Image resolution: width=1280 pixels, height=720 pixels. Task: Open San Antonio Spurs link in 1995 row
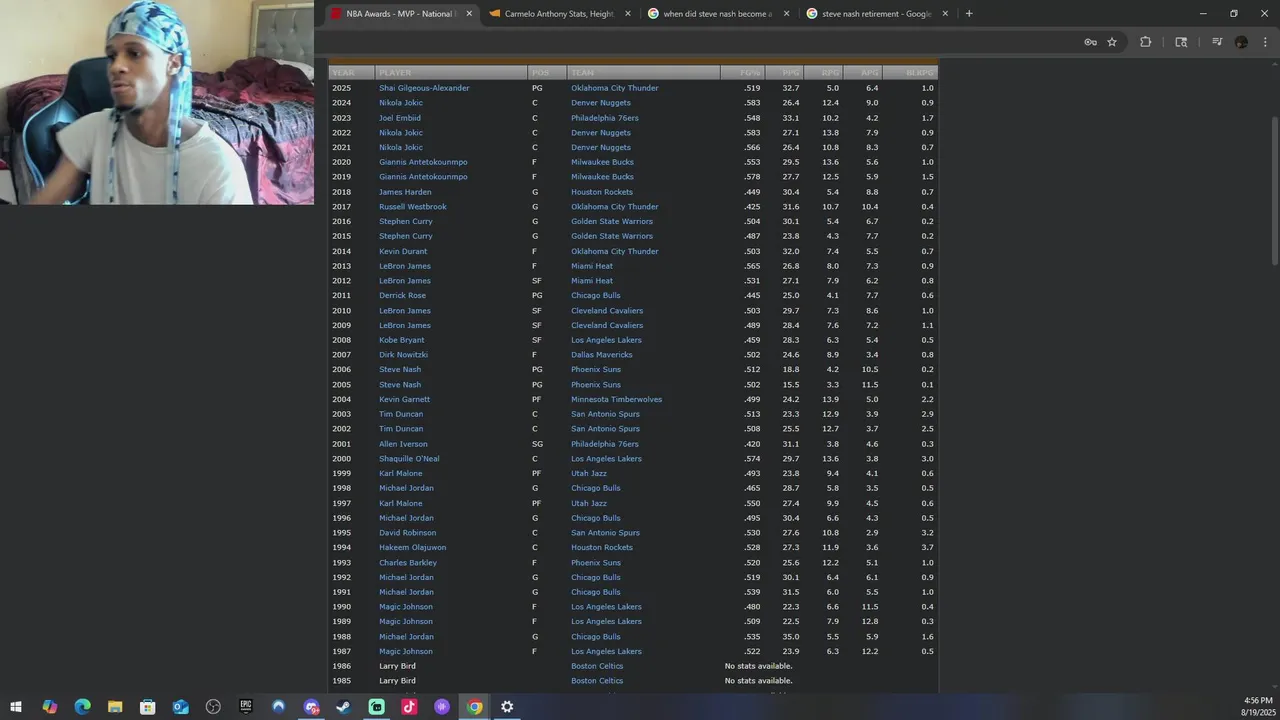pos(605,533)
